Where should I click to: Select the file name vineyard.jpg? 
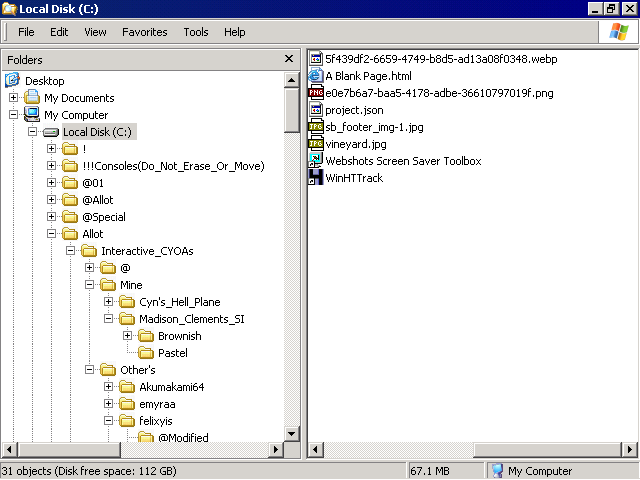(x=356, y=144)
